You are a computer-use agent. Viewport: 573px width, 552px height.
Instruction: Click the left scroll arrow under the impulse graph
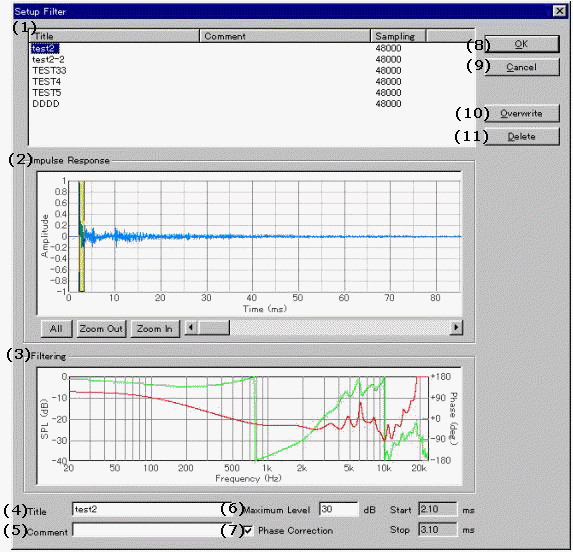point(190,327)
